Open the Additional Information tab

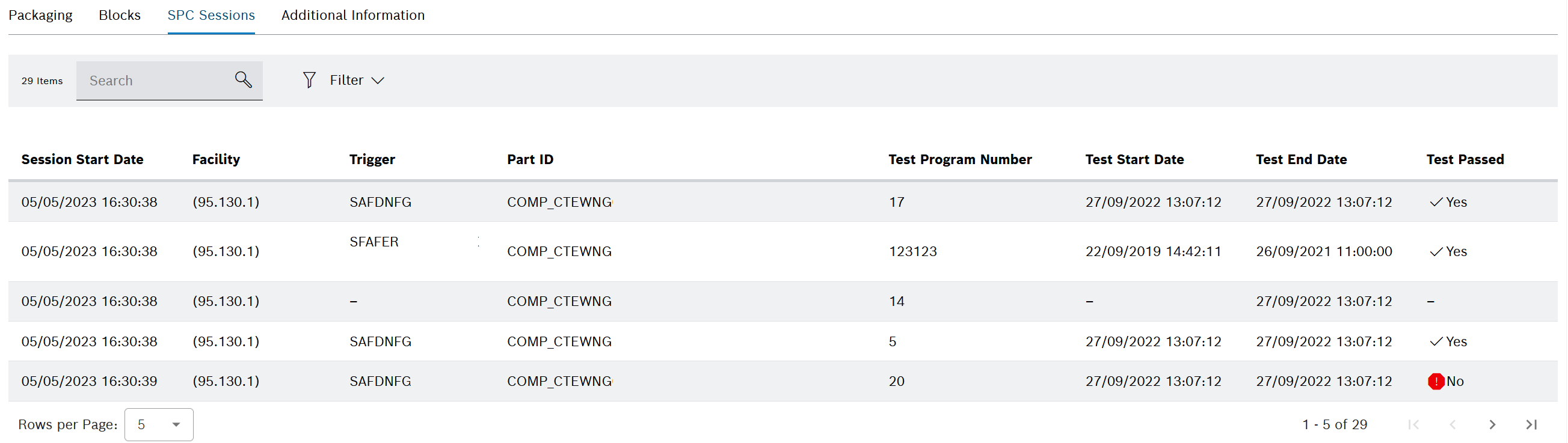[353, 15]
